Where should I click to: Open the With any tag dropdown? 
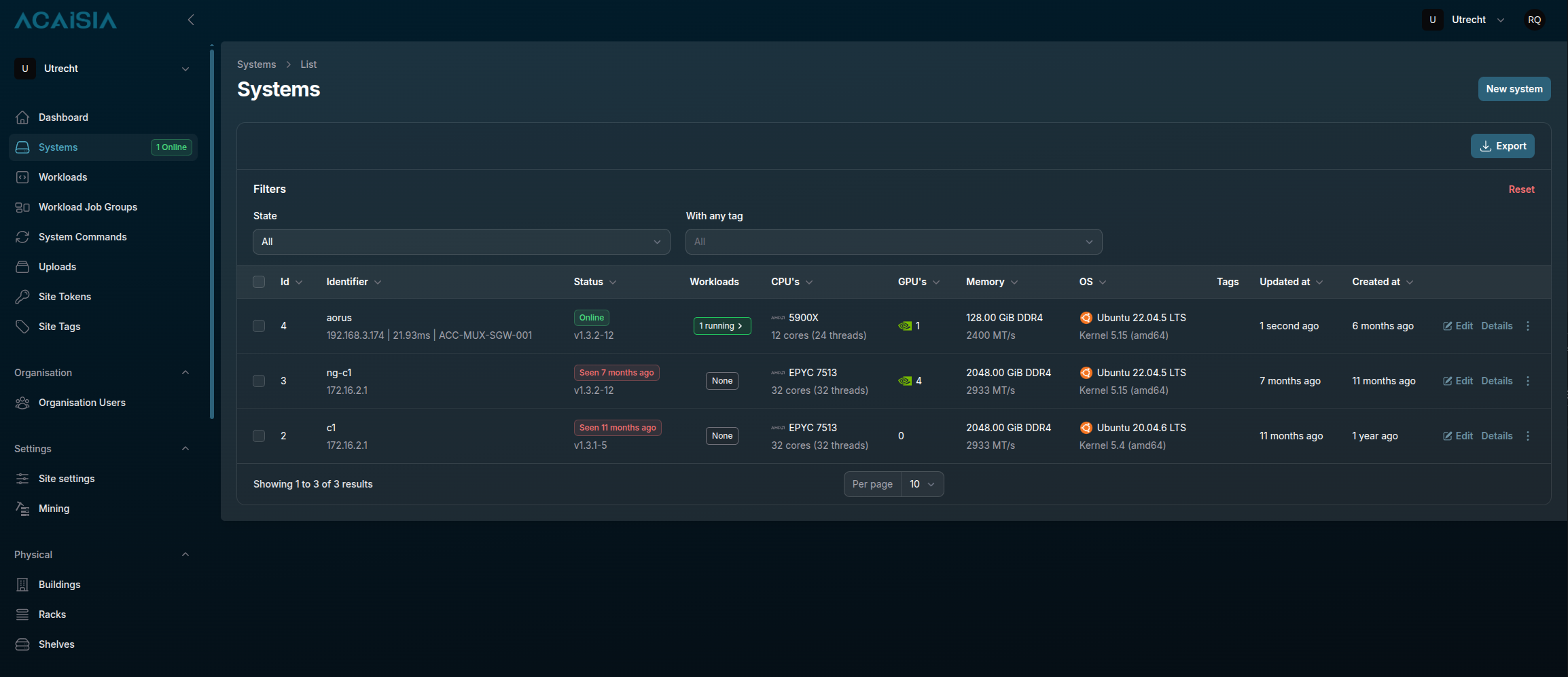coord(893,242)
